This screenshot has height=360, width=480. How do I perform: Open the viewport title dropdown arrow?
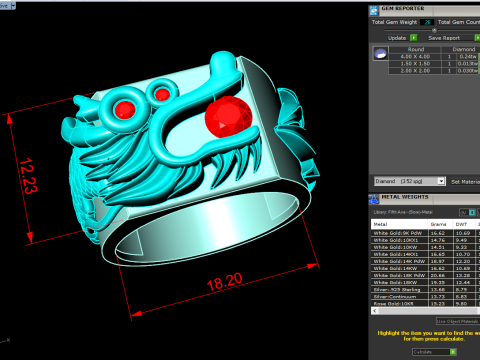(x=14, y=6)
